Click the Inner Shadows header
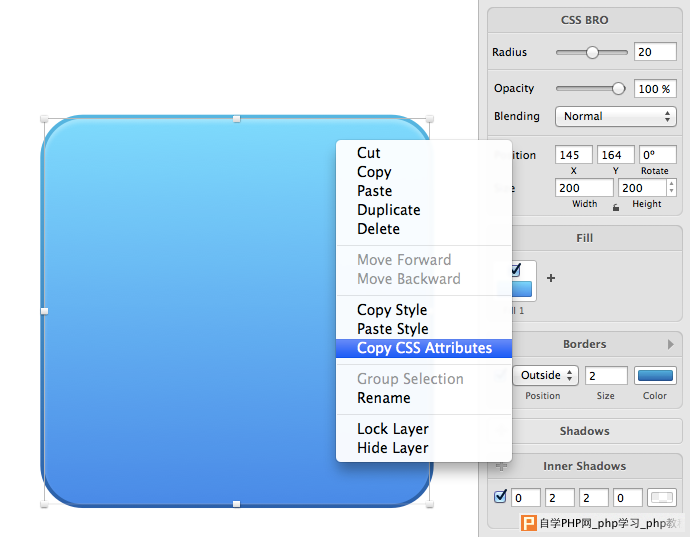 585,466
